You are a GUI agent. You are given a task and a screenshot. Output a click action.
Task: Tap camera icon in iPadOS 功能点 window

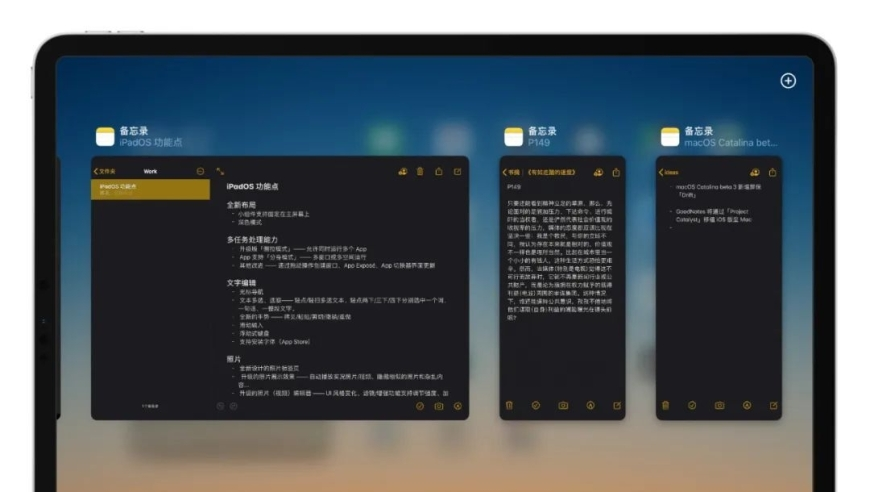click(439, 406)
